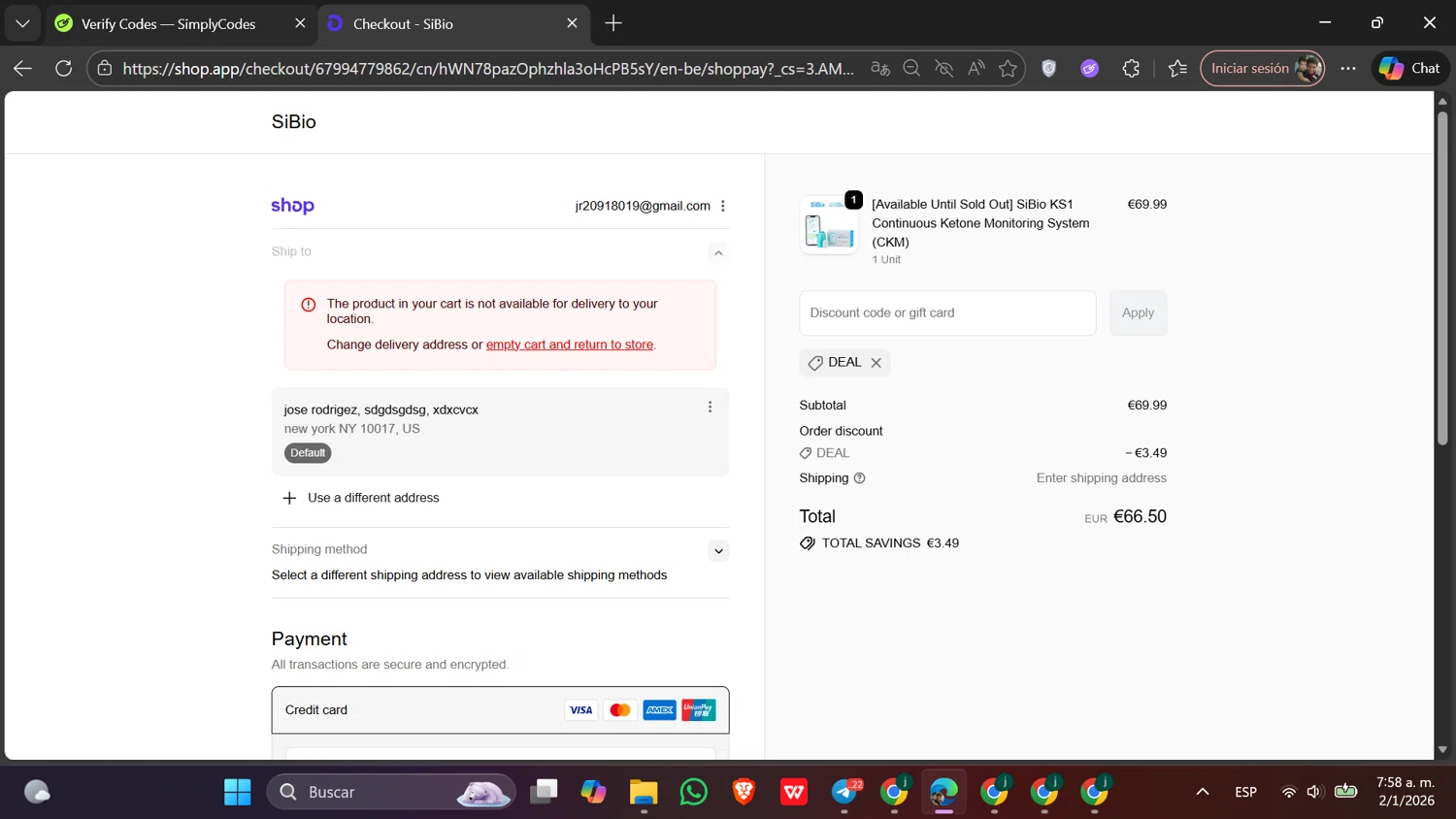The width and height of the screenshot is (1456, 819).
Task: Click scrollbar down arrow
Action: pos(1442,749)
